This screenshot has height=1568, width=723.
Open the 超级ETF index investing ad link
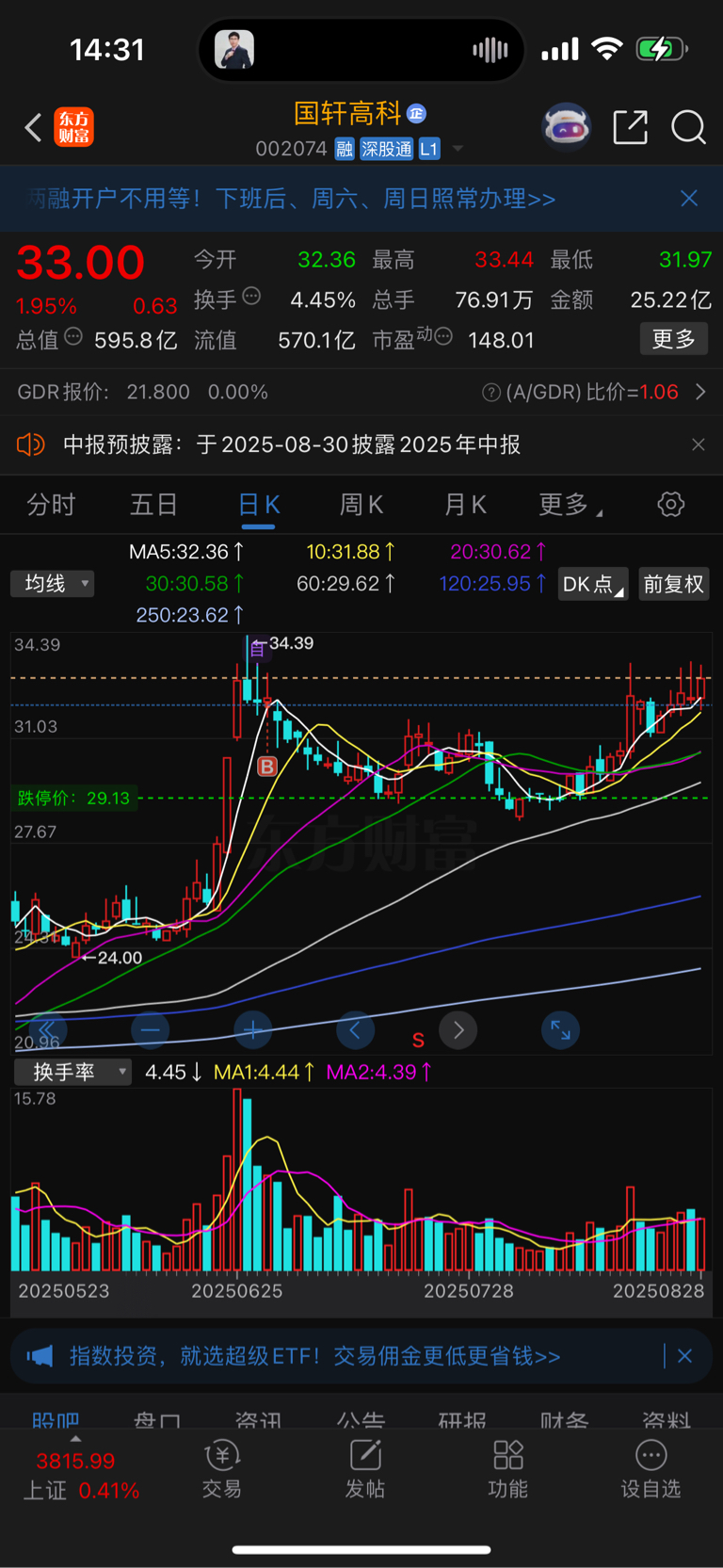point(314,1356)
